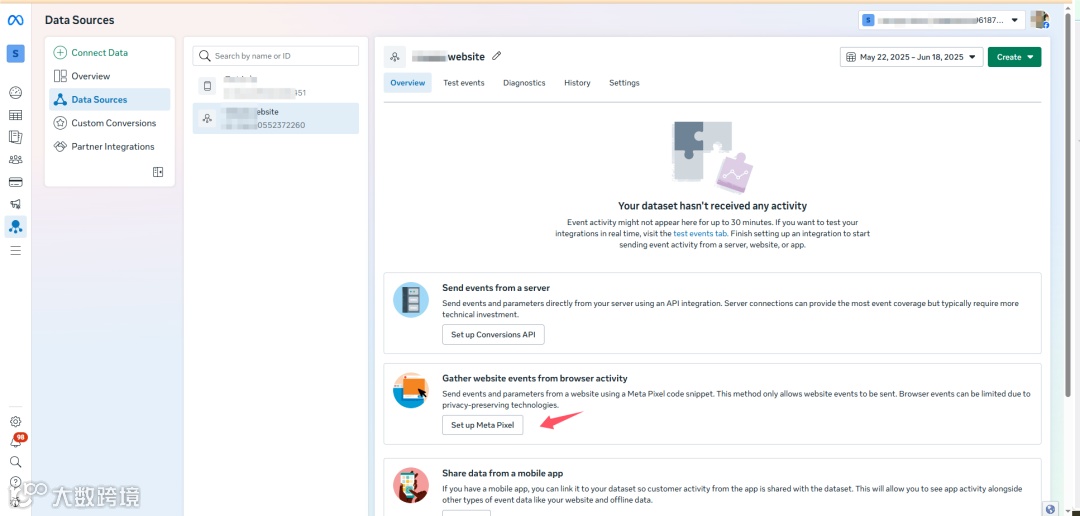Expand the green Create dropdown
The height and width of the screenshot is (516, 1080).
point(1014,57)
